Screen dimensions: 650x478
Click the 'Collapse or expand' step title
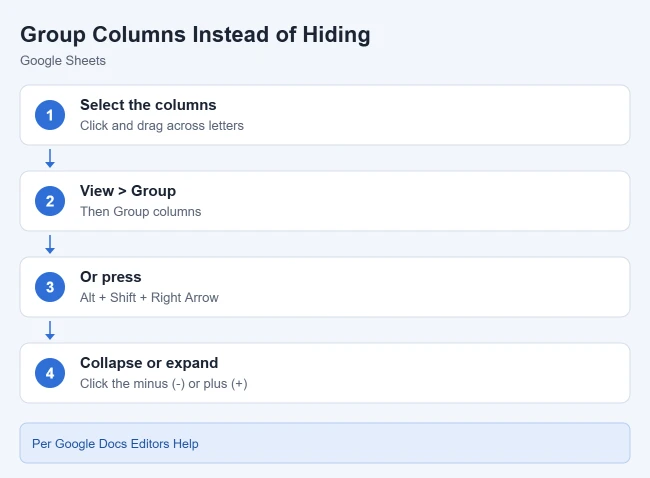[x=149, y=363]
